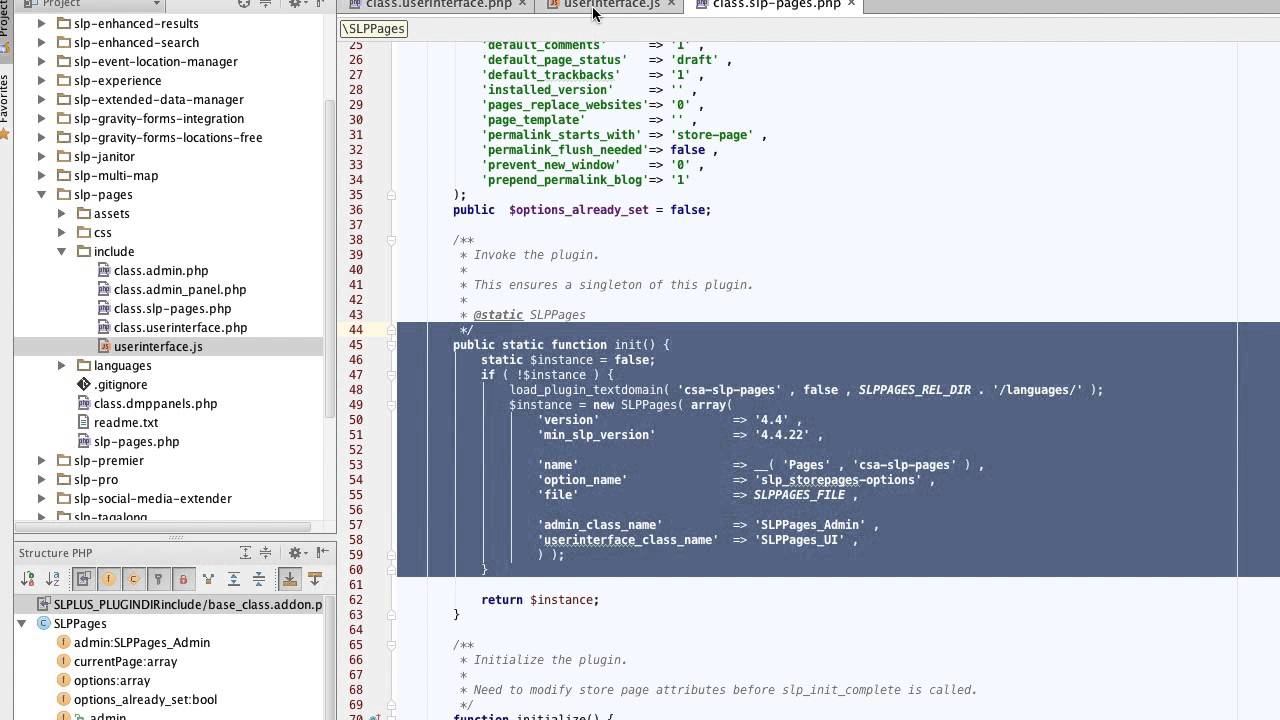Hide the Structure PHP panel
The image size is (1280, 720).
(322, 552)
